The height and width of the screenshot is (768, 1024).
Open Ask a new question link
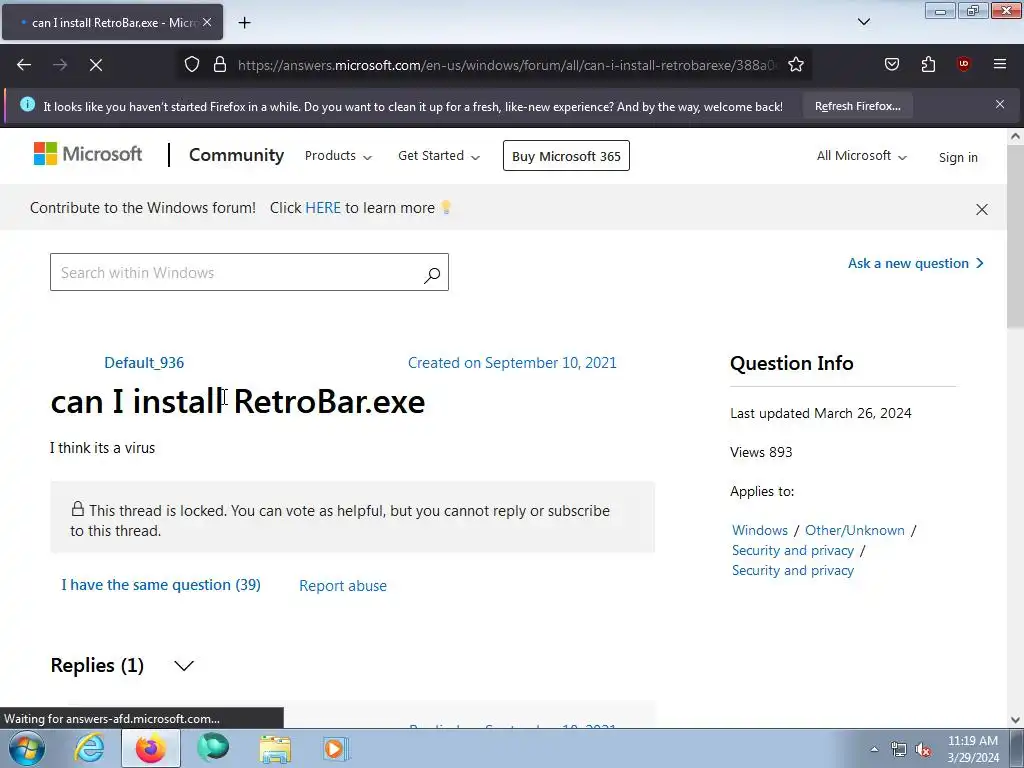pos(916,263)
